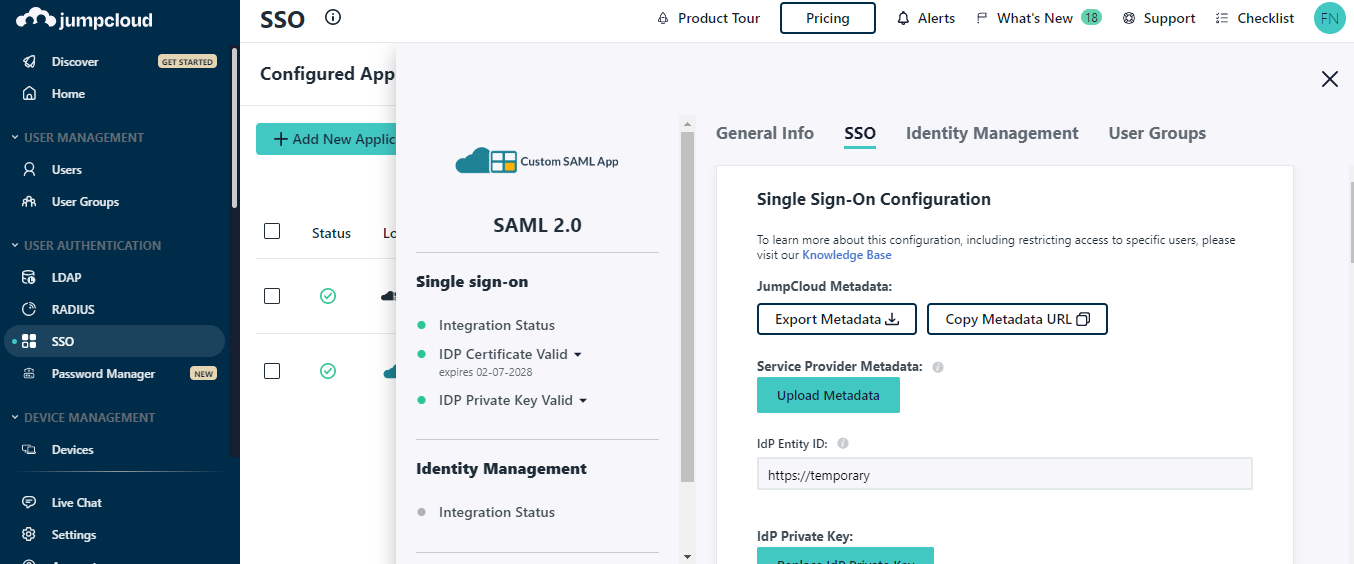Click info icon next to IdP Entity ID

(843, 443)
